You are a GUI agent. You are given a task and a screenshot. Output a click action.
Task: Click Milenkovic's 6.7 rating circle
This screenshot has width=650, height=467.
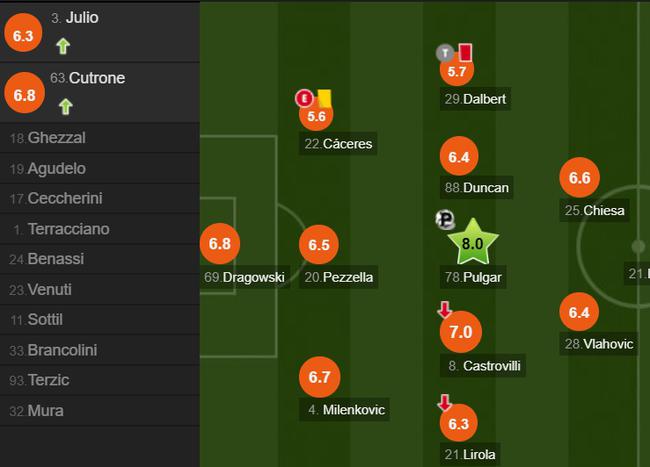pos(320,377)
